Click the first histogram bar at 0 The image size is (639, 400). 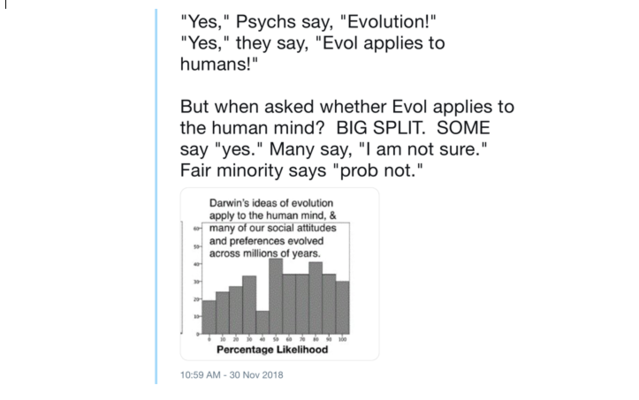209,317
